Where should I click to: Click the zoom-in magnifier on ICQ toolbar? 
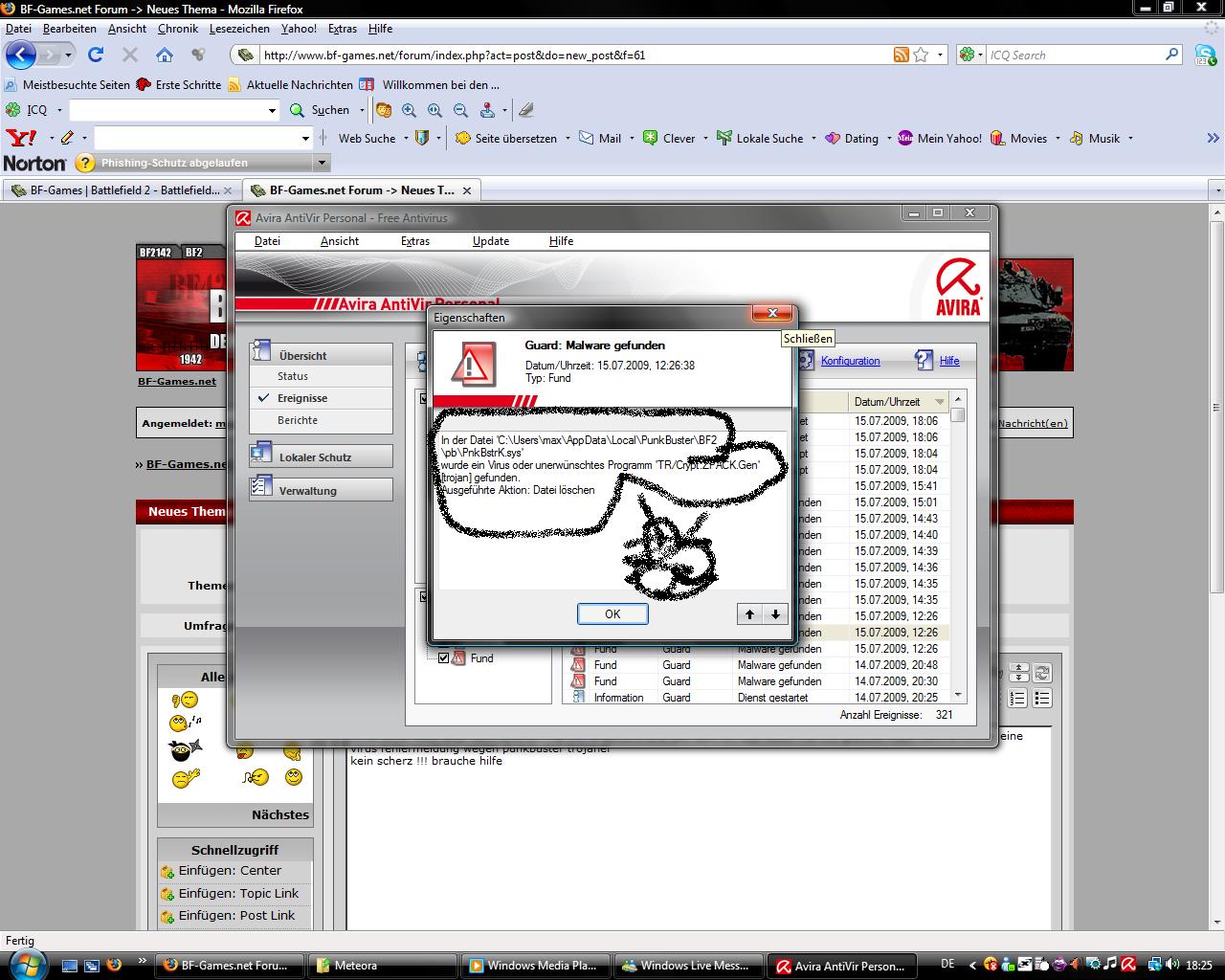[410, 110]
